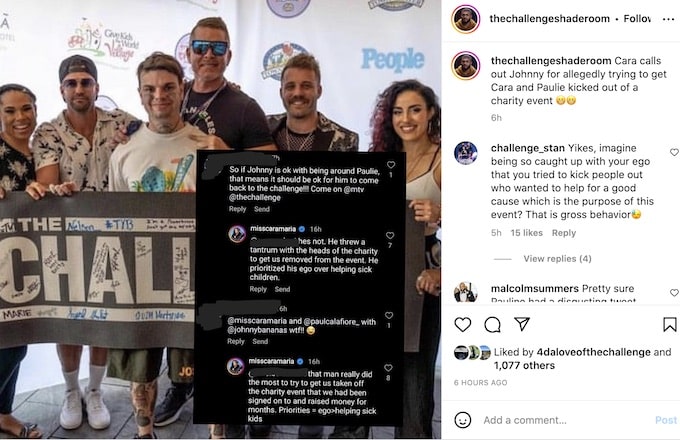Viewport: 680px width, 440px height.
Task: Open malcolmsummers' profile avatar
Action: (466, 292)
